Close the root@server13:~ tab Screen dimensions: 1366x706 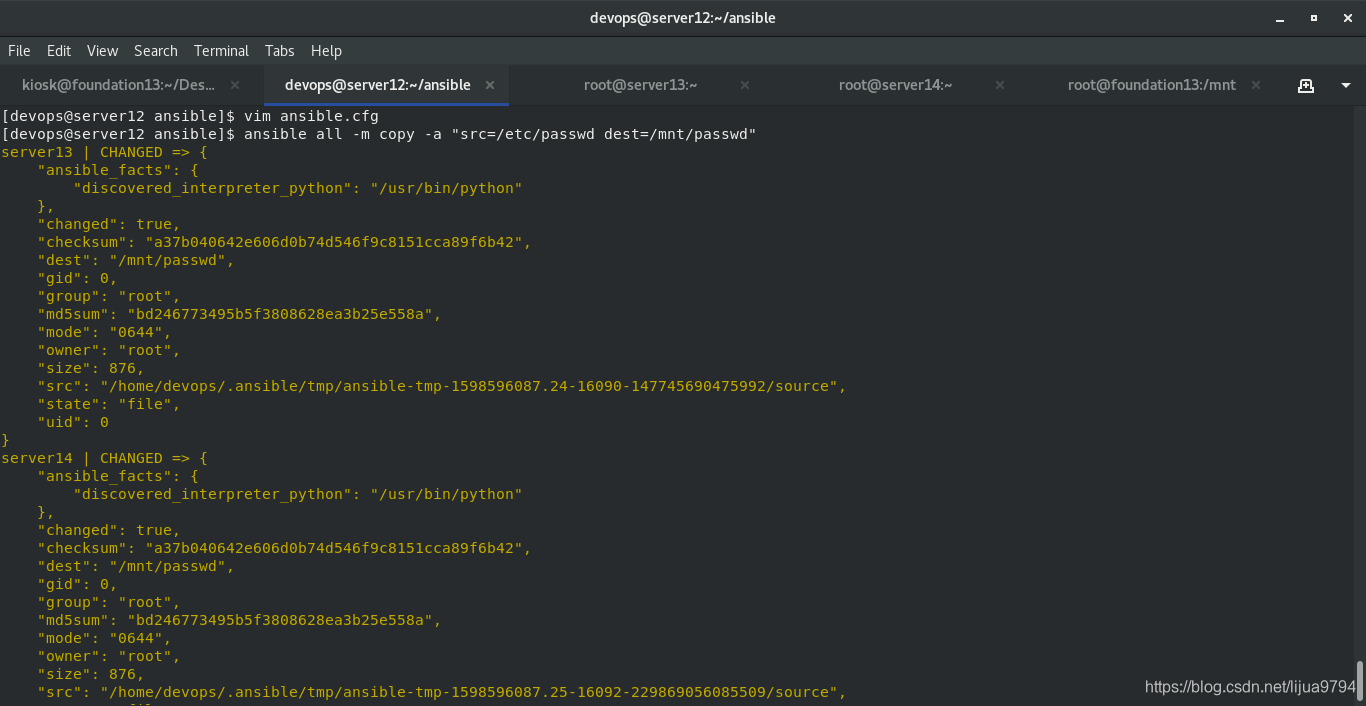coord(745,85)
